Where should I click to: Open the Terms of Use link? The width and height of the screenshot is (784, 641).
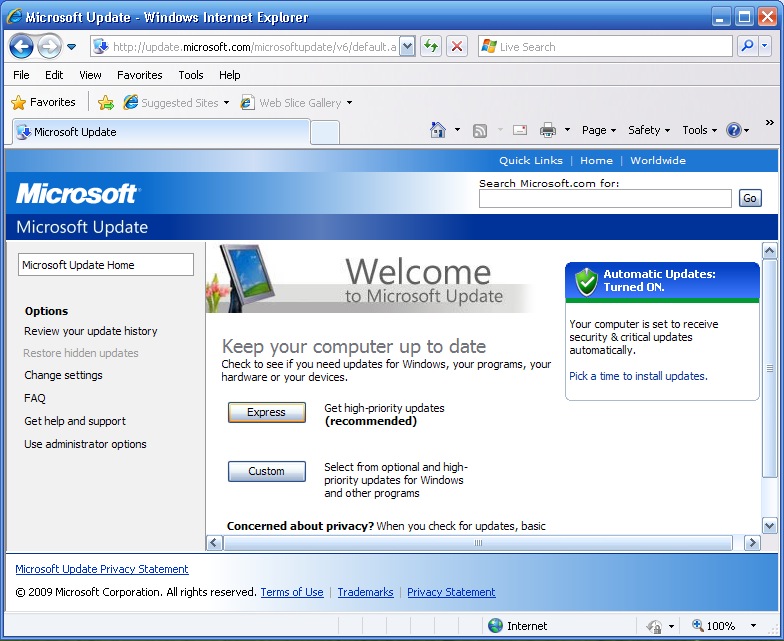(x=292, y=592)
